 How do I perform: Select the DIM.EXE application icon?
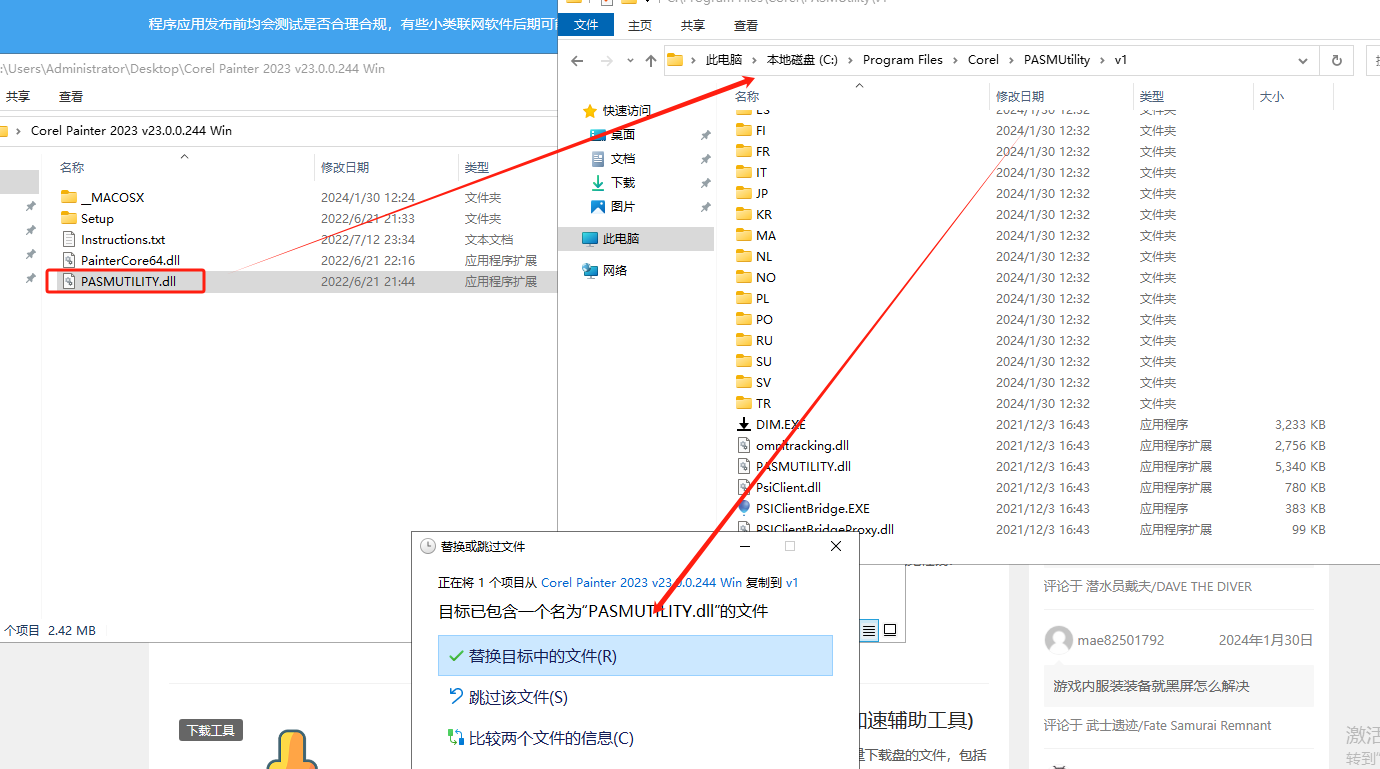tap(744, 424)
